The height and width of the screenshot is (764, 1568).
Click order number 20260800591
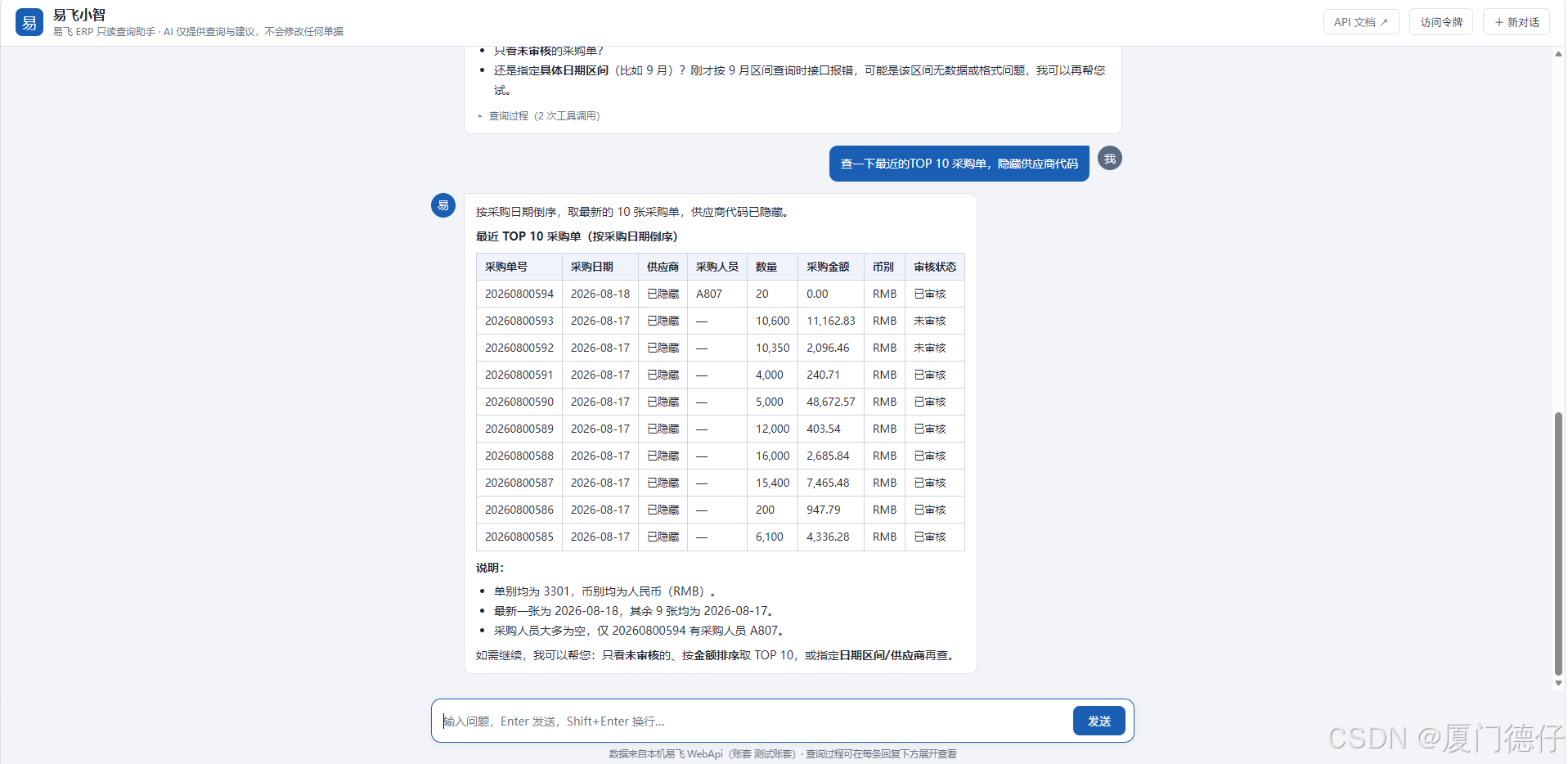tap(519, 375)
